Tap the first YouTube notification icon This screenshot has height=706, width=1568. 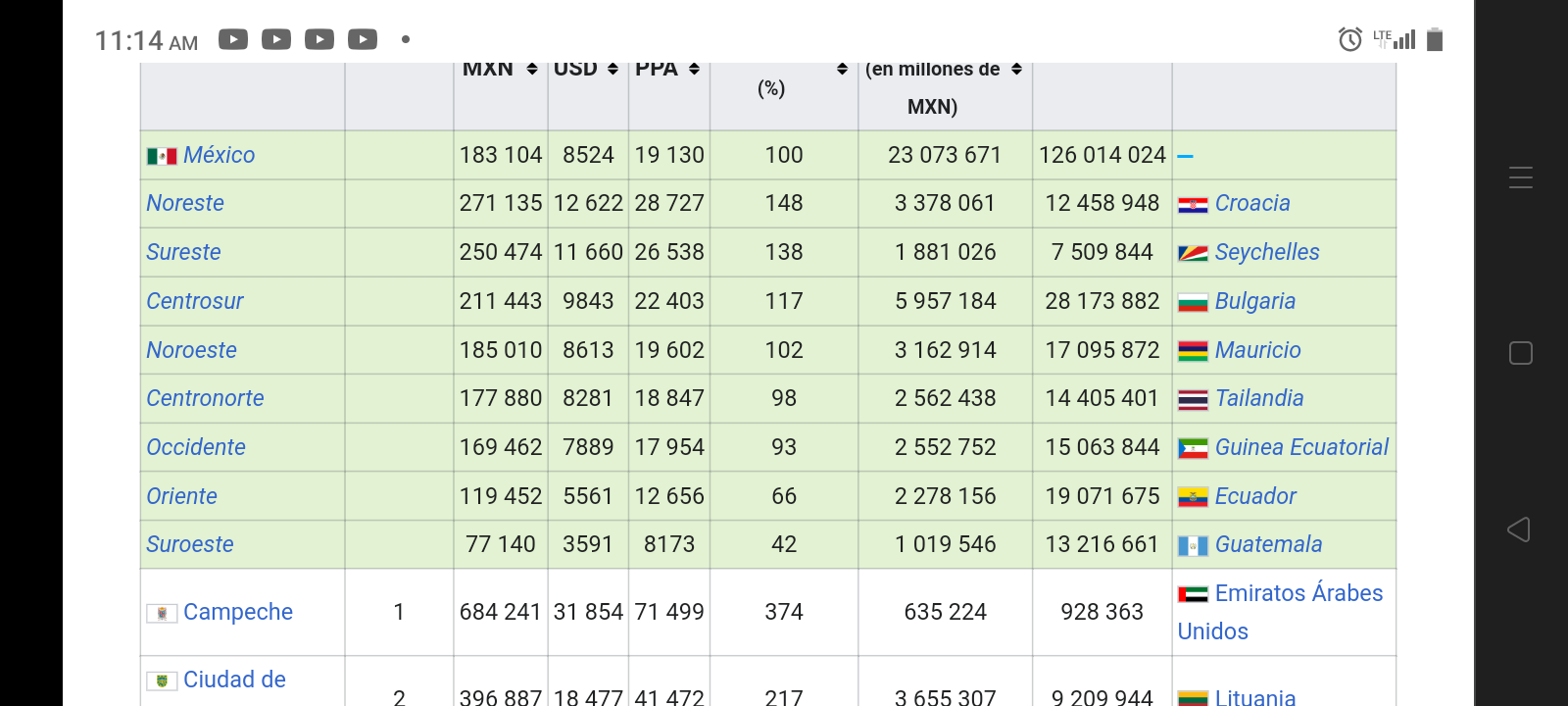point(233,39)
